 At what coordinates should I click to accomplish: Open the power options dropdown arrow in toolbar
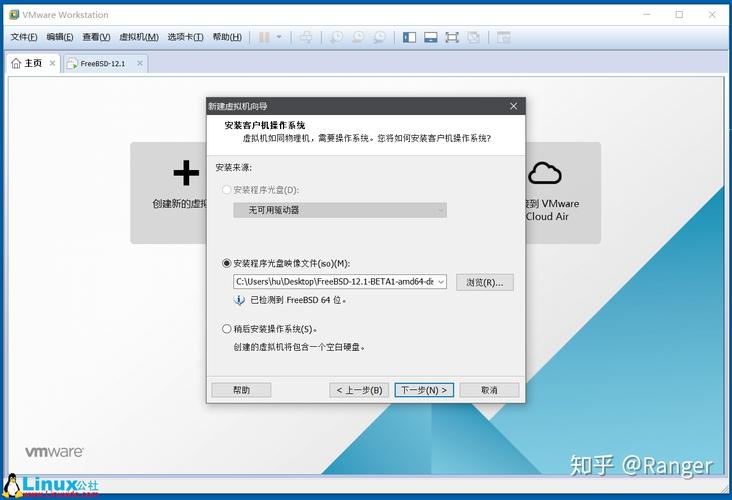pos(279,37)
